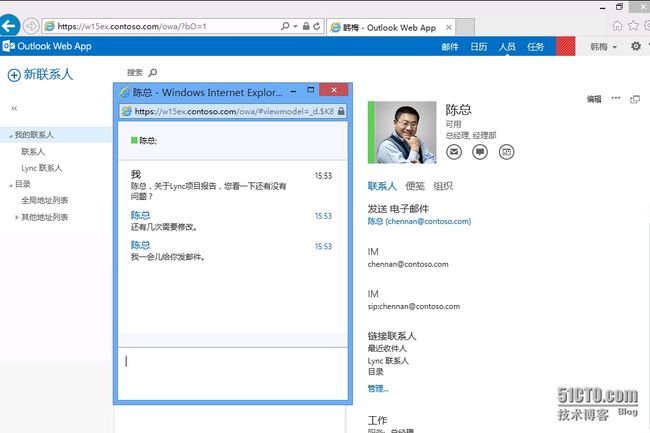Click the browser back arrow button
Viewport: 650px width, 433px height.
pyautogui.click(x=9, y=26)
